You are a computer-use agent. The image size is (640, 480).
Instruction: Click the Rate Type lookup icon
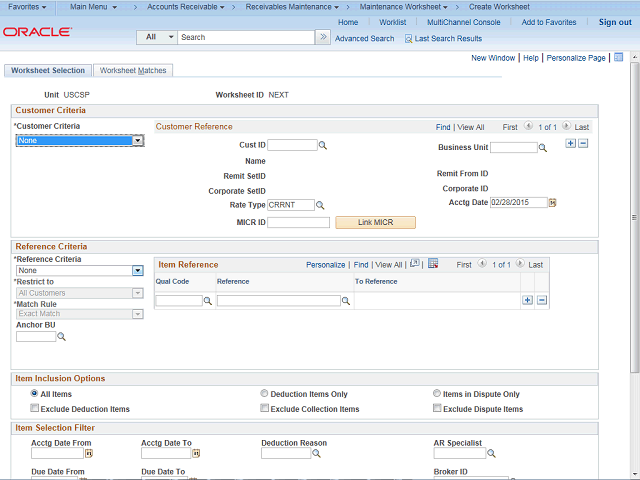pos(321,205)
